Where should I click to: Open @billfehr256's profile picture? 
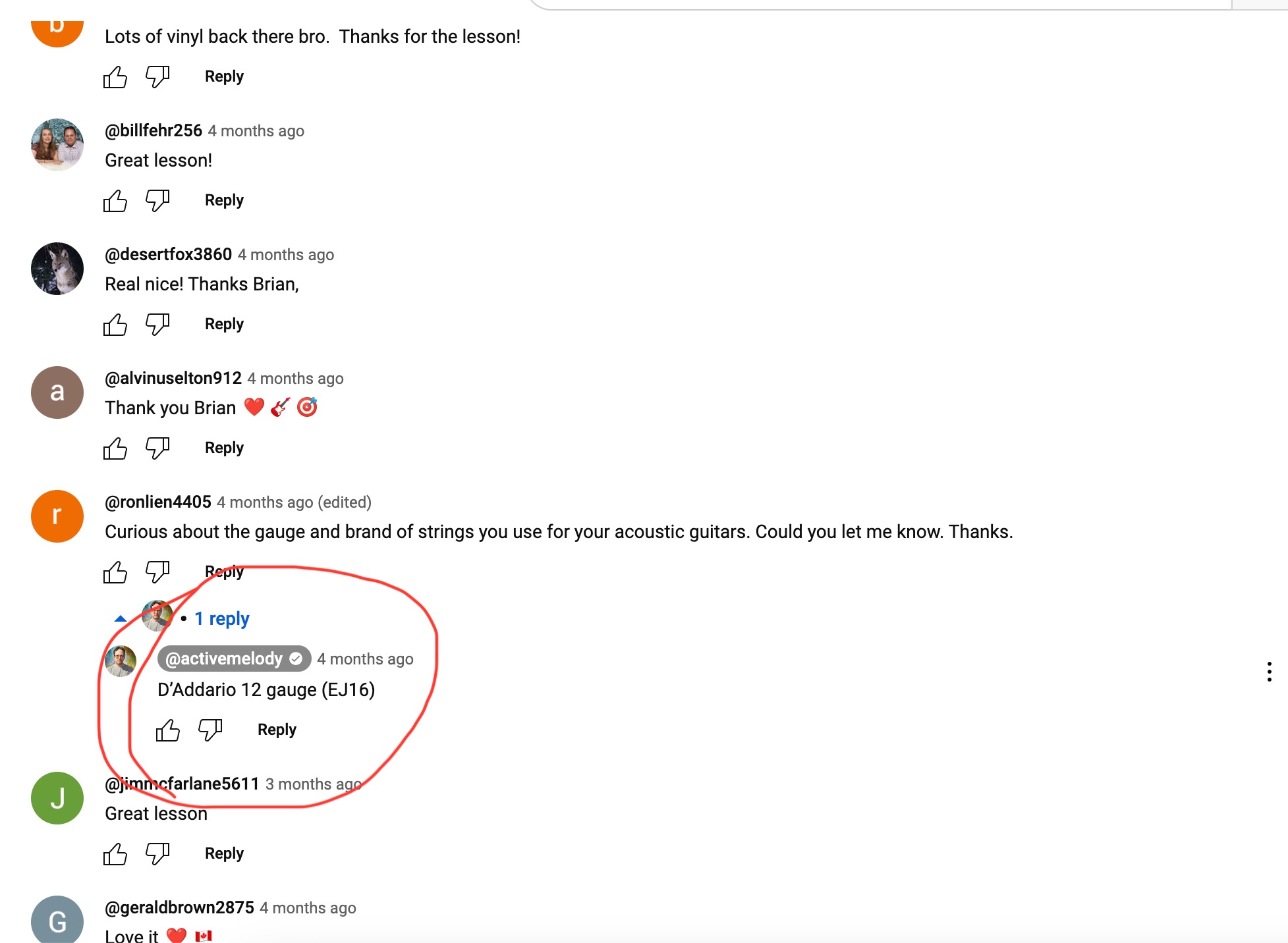[57, 145]
